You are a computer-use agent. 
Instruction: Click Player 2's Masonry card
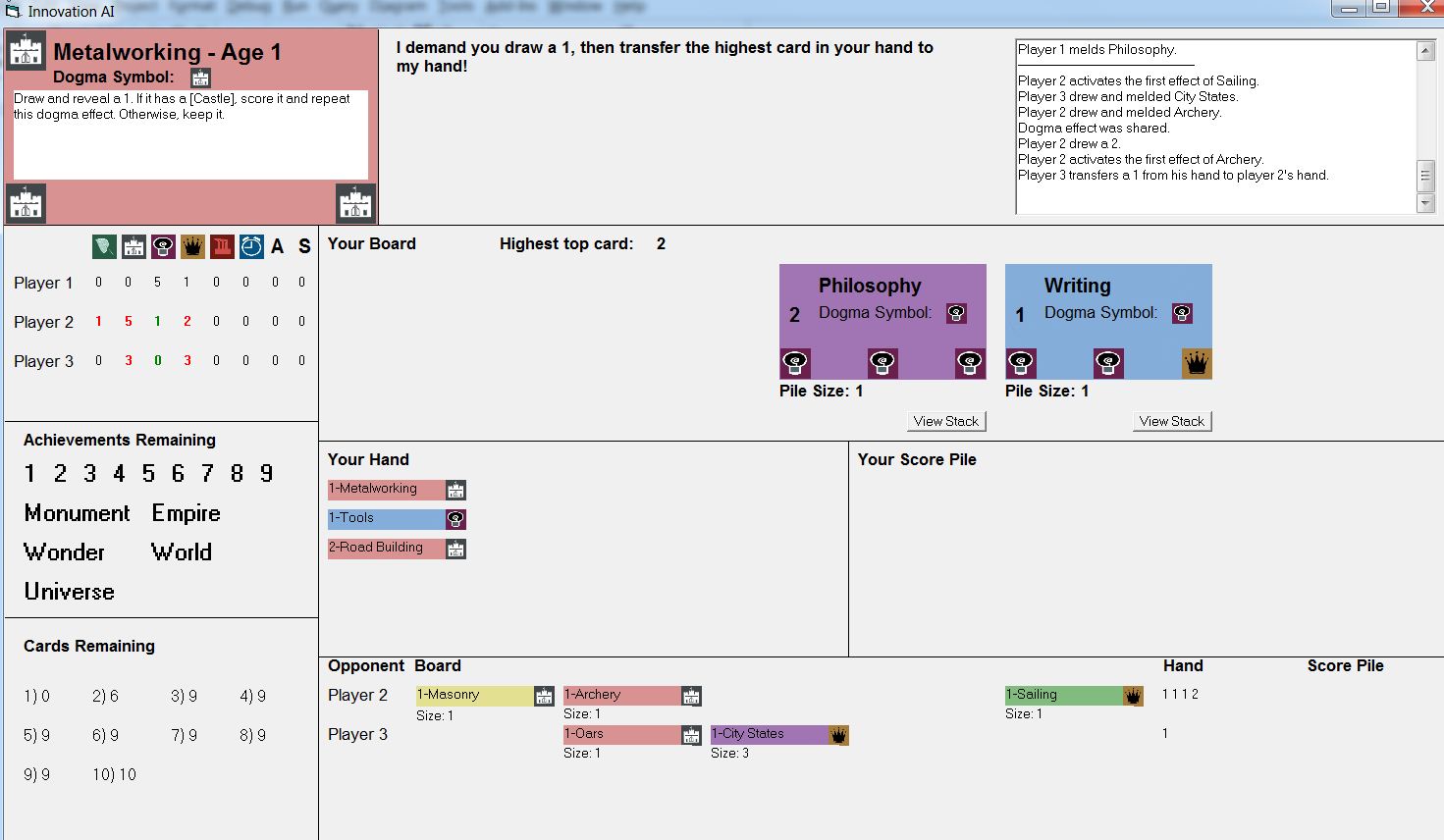474,695
